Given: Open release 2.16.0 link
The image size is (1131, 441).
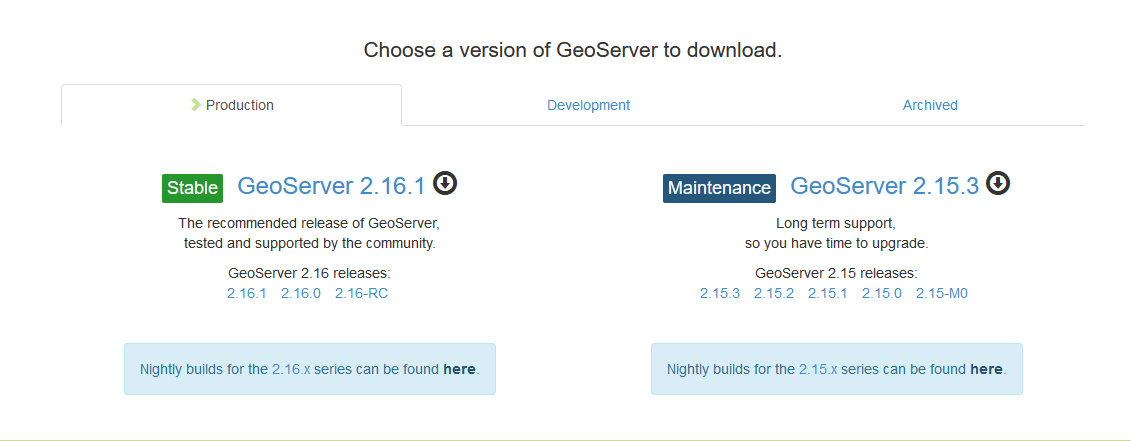Looking at the screenshot, I should (x=301, y=294).
